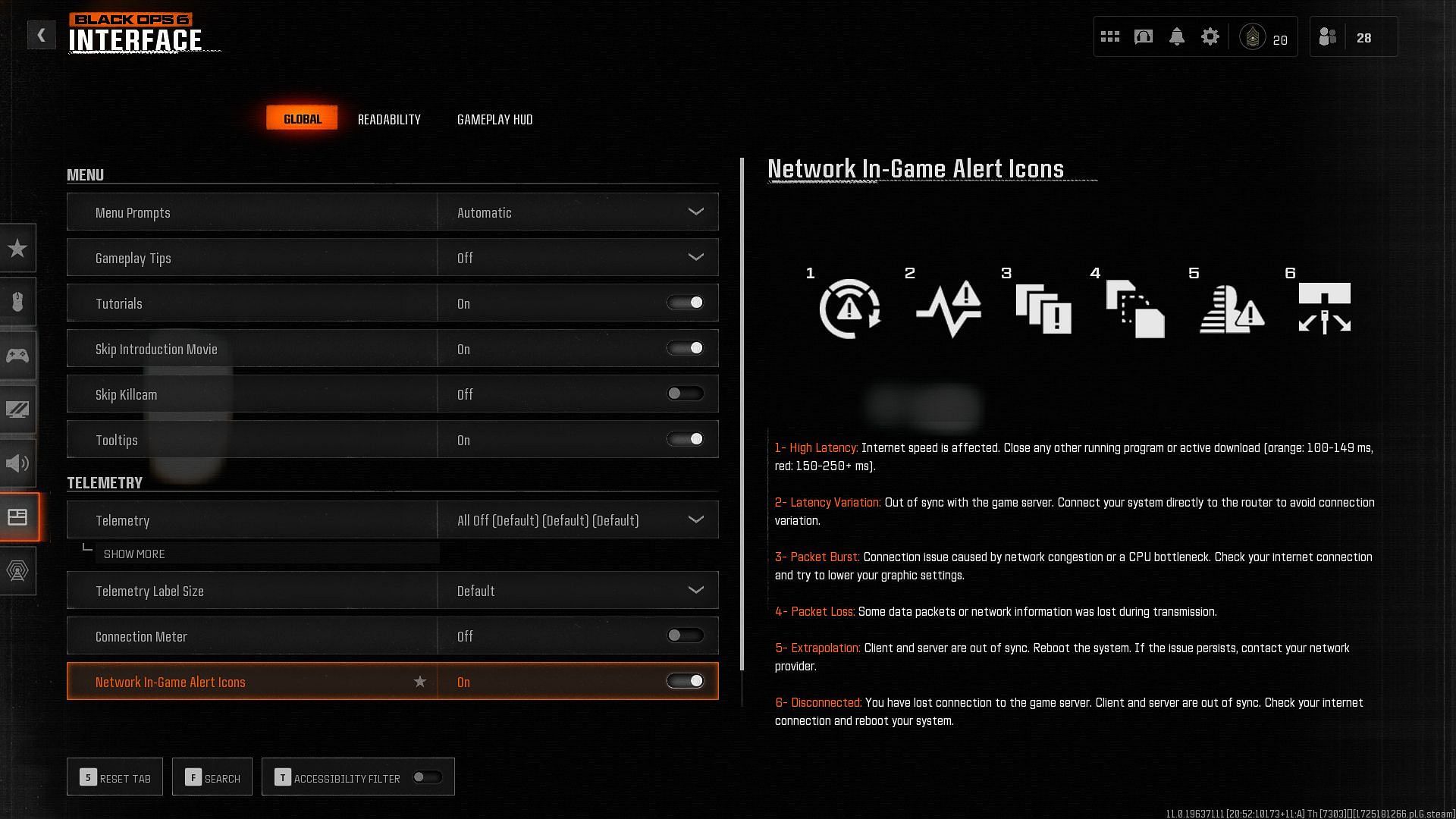The image size is (1456, 819).
Task: Click the notifications bell icon
Action: (1176, 36)
